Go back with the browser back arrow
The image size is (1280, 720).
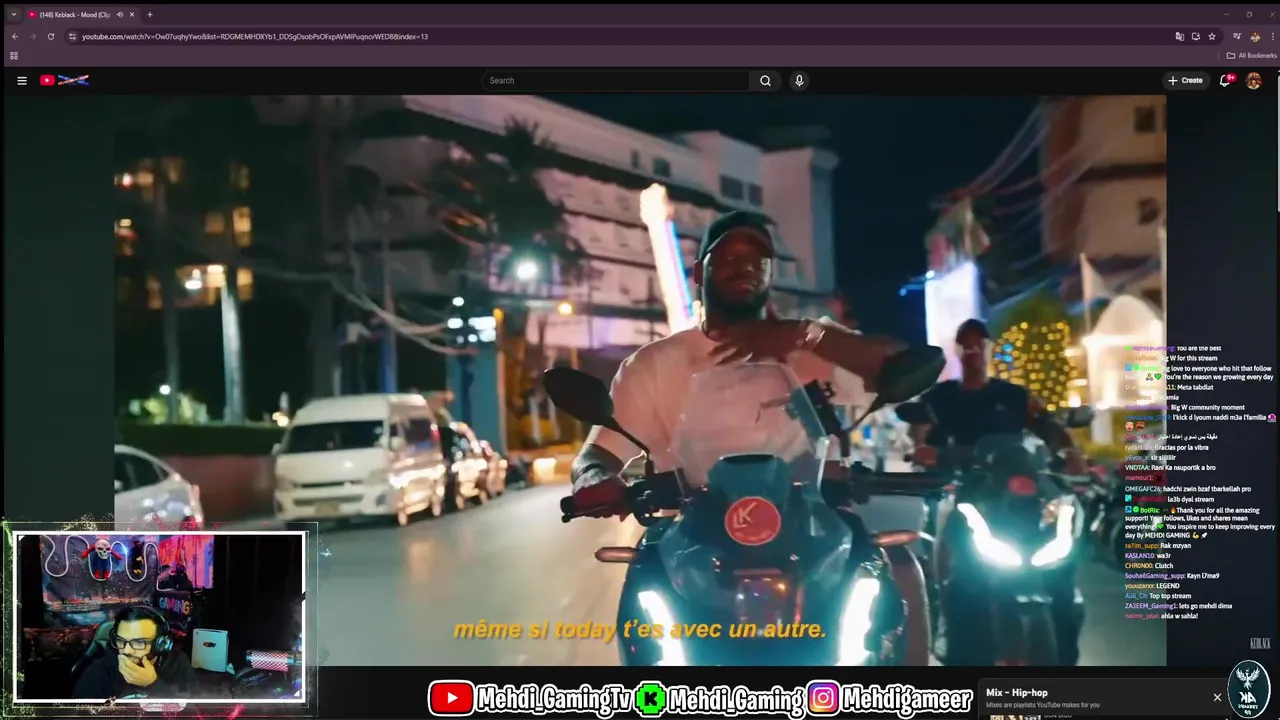click(14, 36)
